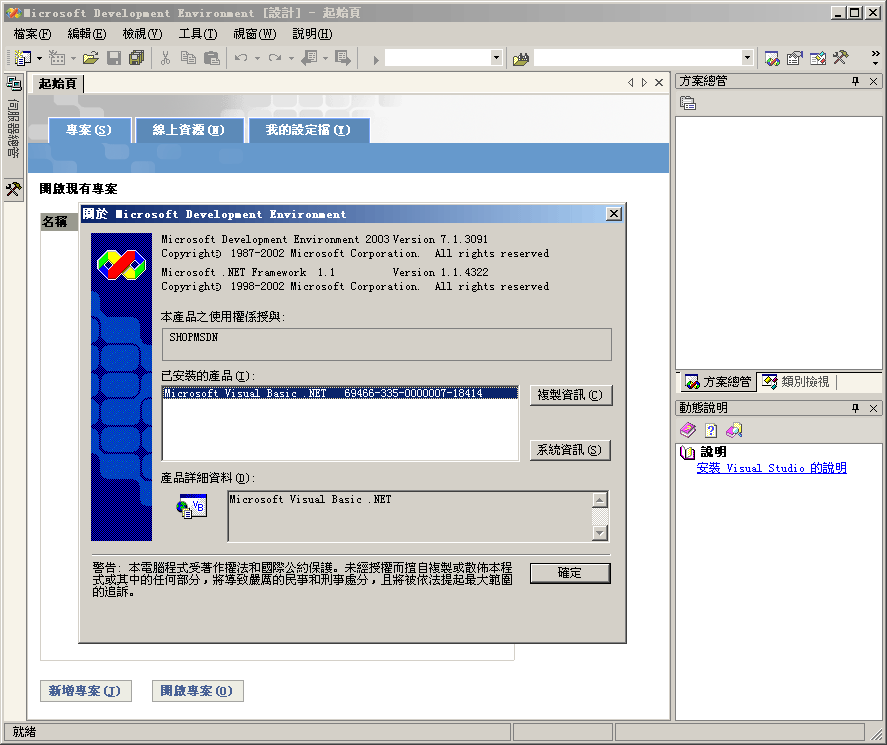The width and height of the screenshot is (887, 745).
Task: Click the Toolbox sidebar icon on left edge
Action: click(x=14, y=189)
